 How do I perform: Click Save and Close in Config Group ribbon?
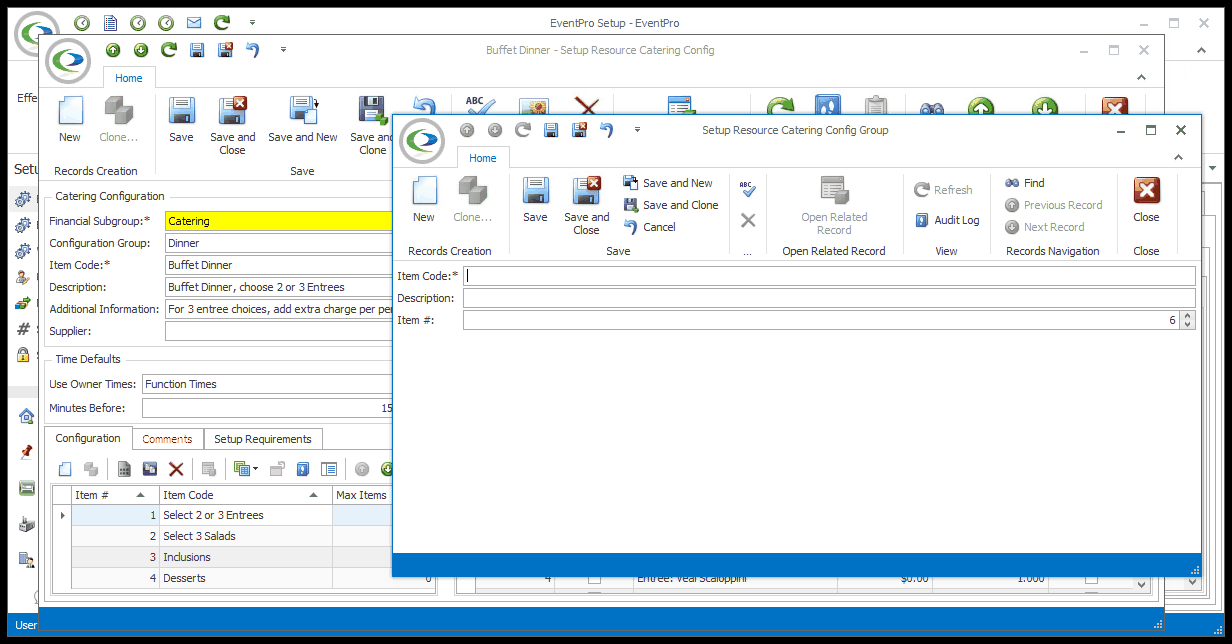[x=586, y=206]
